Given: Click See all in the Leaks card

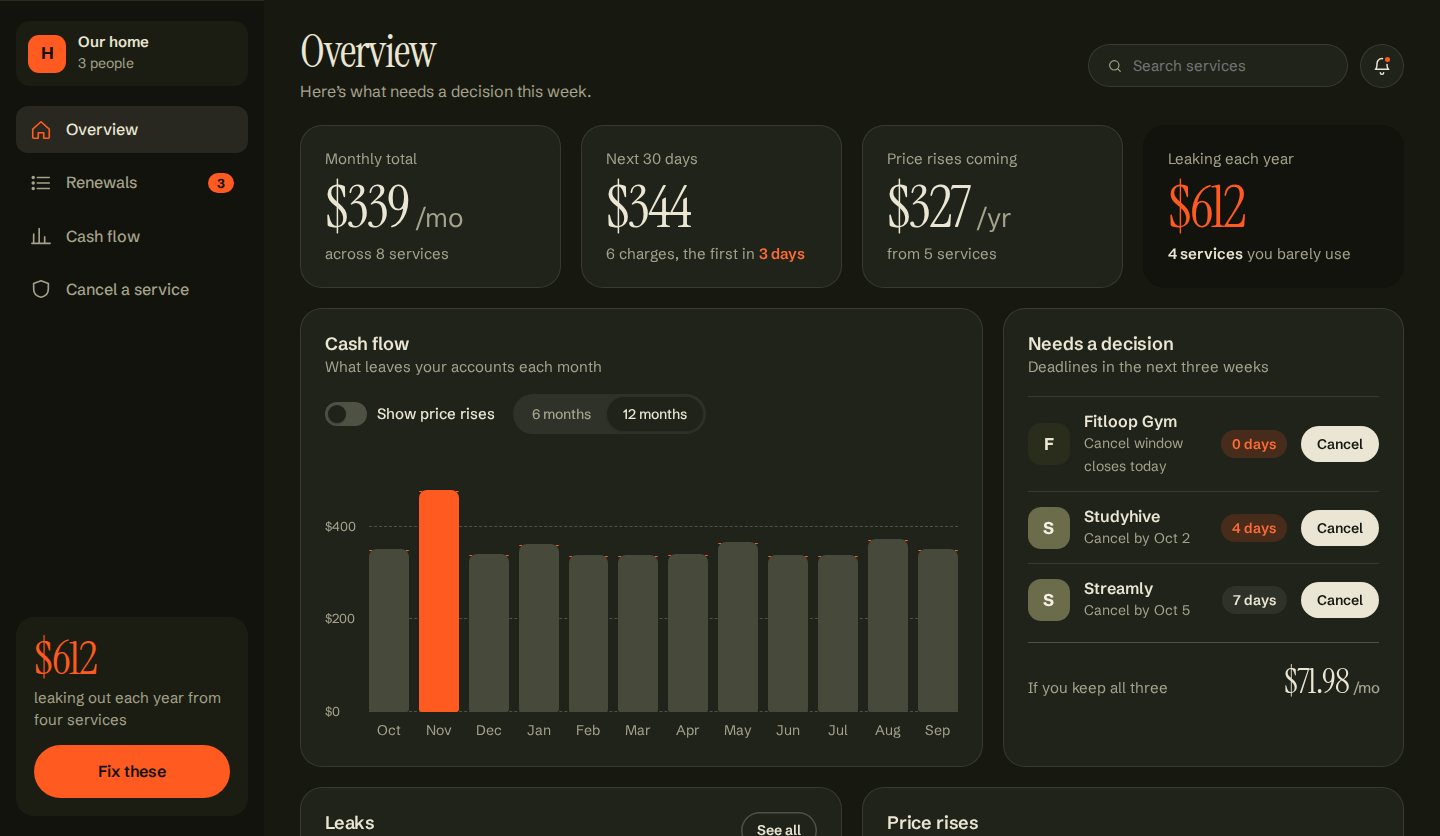Looking at the screenshot, I should click(x=779, y=826).
